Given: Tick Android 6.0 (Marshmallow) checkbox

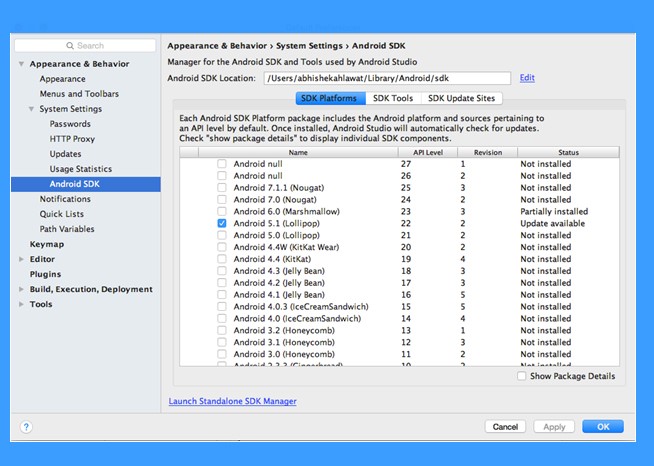Looking at the screenshot, I should point(222,211).
